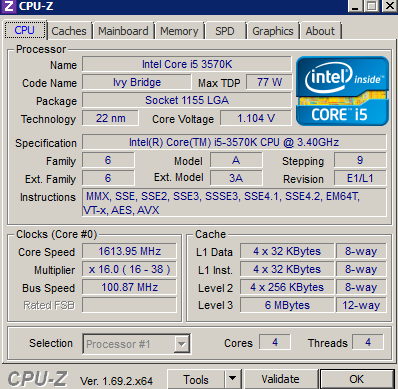The width and height of the screenshot is (398, 389).
Task: Expand the Tools dropdown arrow
Action: (233, 379)
